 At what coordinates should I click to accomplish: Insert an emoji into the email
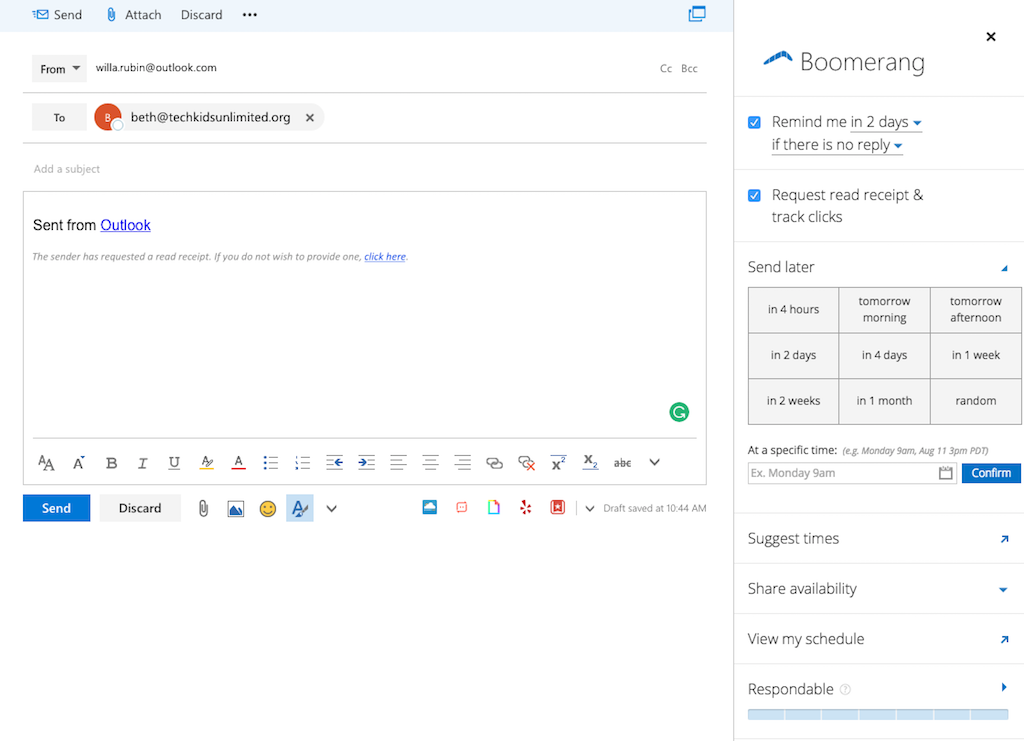[x=267, y=508]
